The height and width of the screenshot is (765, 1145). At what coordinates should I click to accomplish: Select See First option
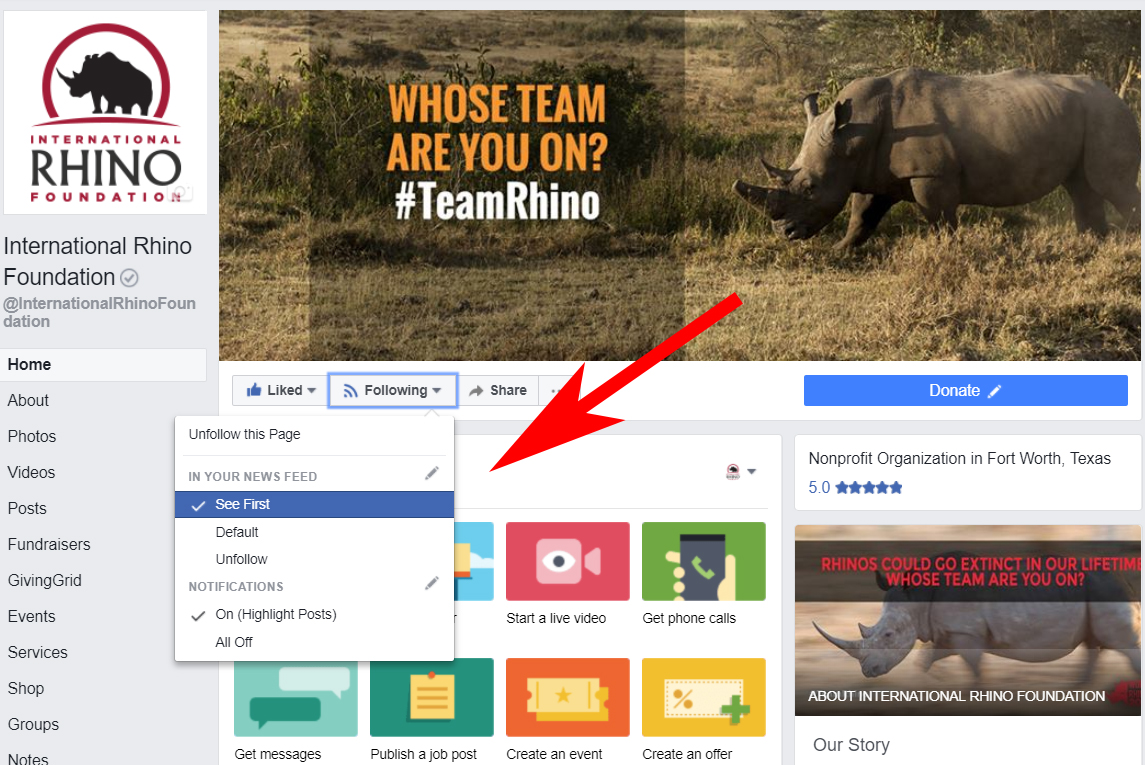click(x=314, y=504)
